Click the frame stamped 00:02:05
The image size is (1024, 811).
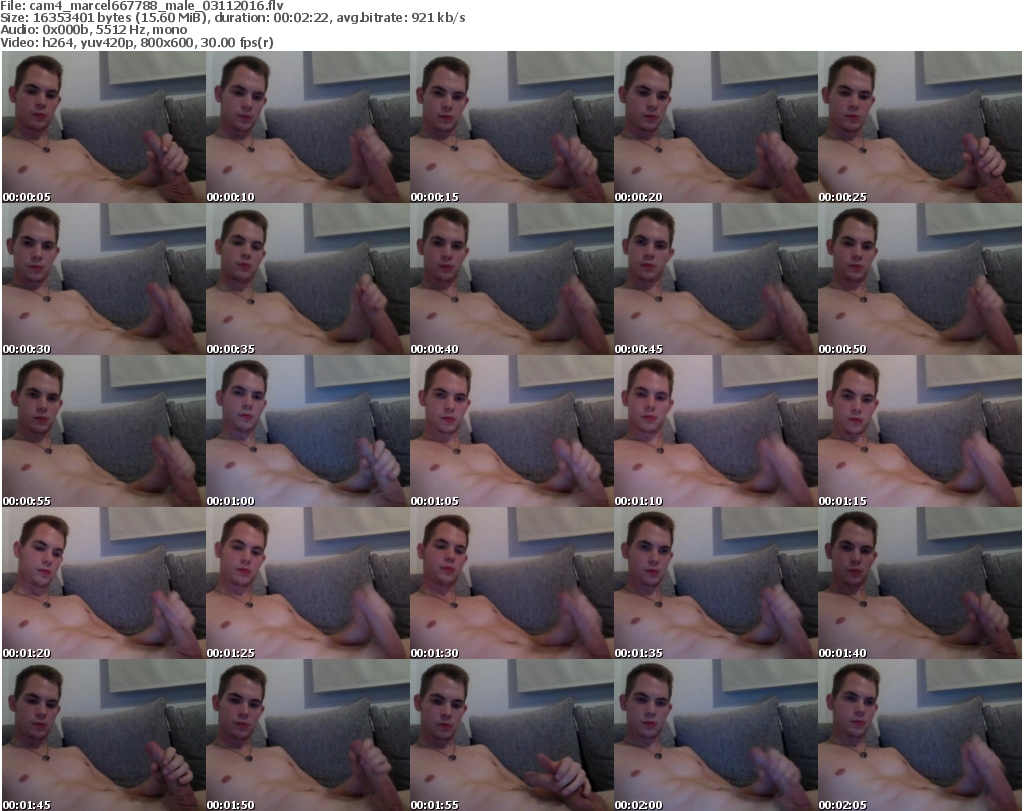(x=920, y=735)
